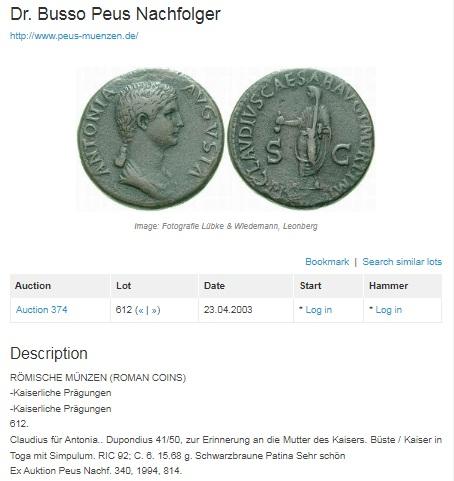454x481 pixels.
Task: Click Log in under Start column
Action: coord(319,310)
